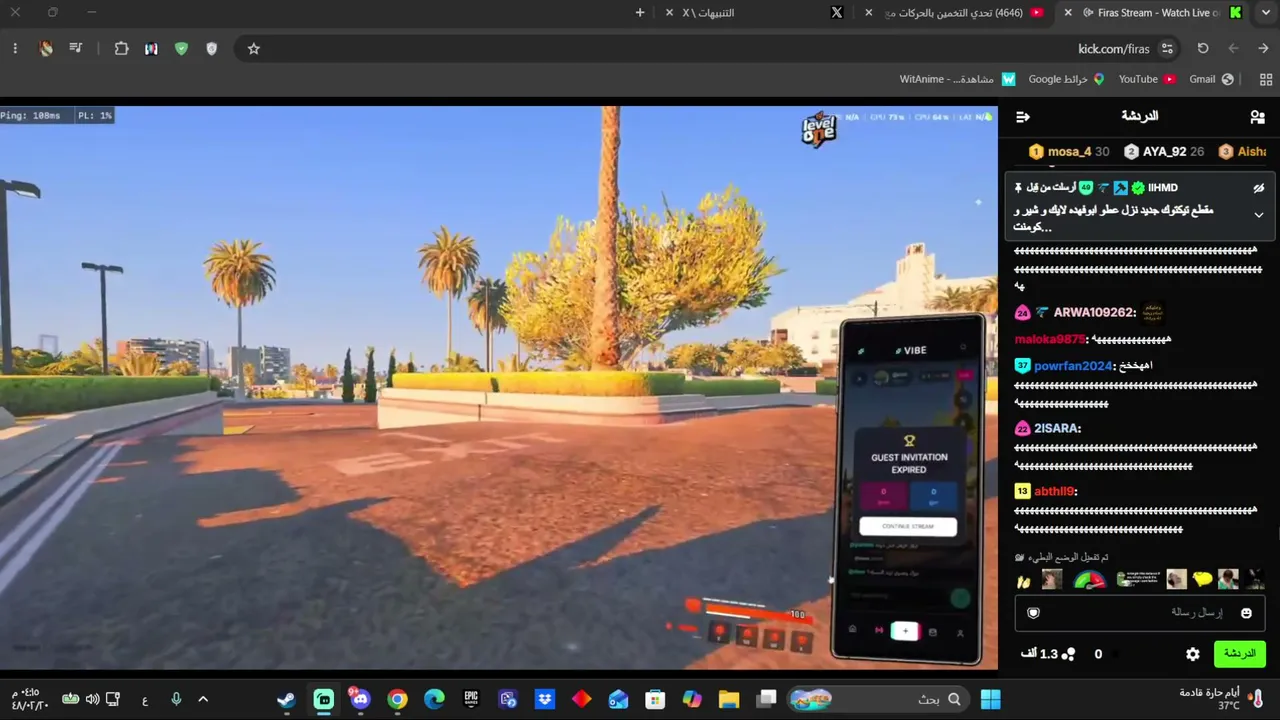Open the tab search dropdown
The image size is (1280, 720).
coord(1264,13)
